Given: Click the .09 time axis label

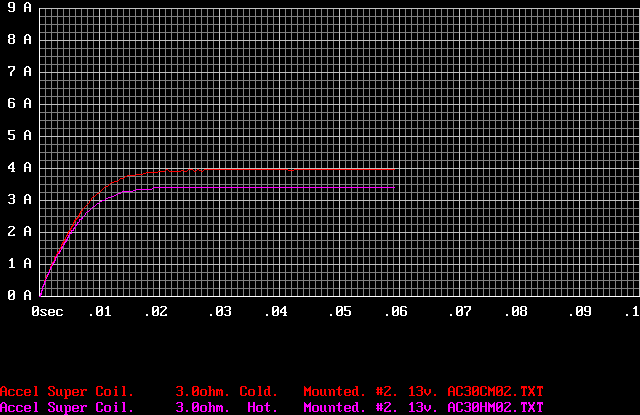Looking at the screenshot, I should [x=580, y=312].
